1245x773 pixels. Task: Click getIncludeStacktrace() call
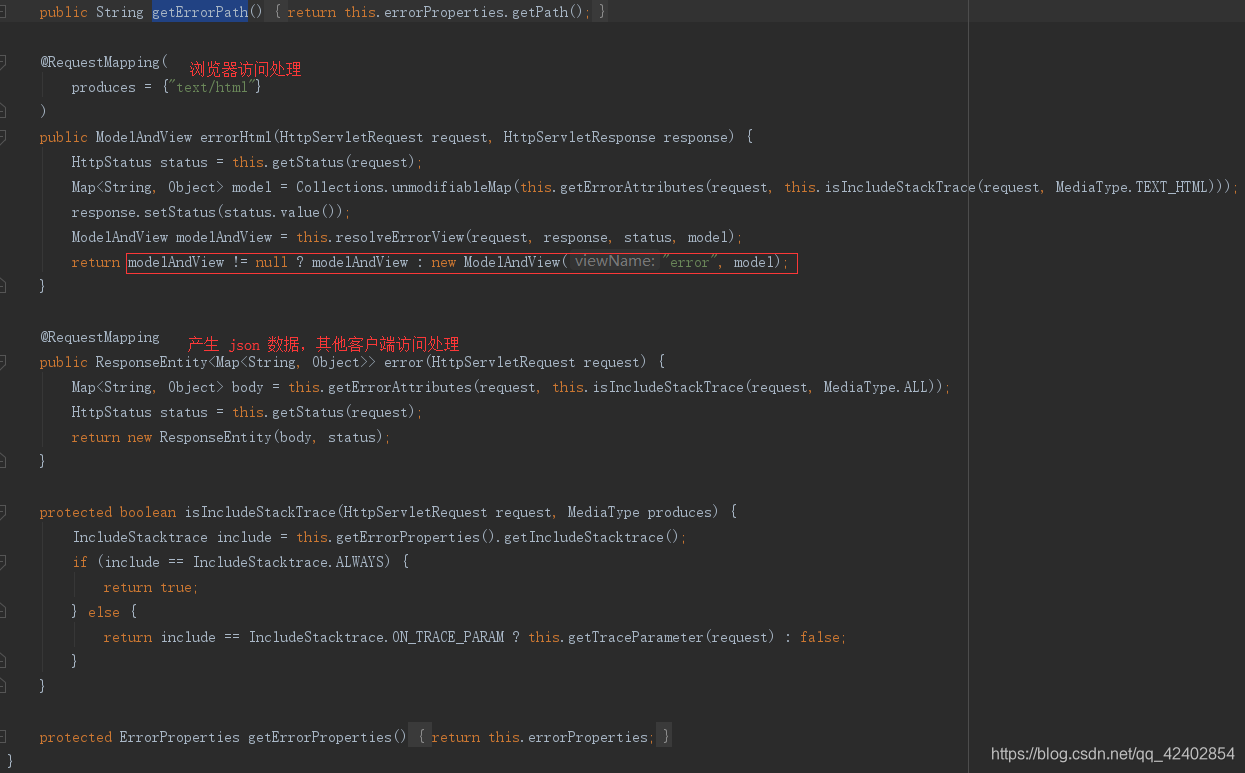[591, 537]
